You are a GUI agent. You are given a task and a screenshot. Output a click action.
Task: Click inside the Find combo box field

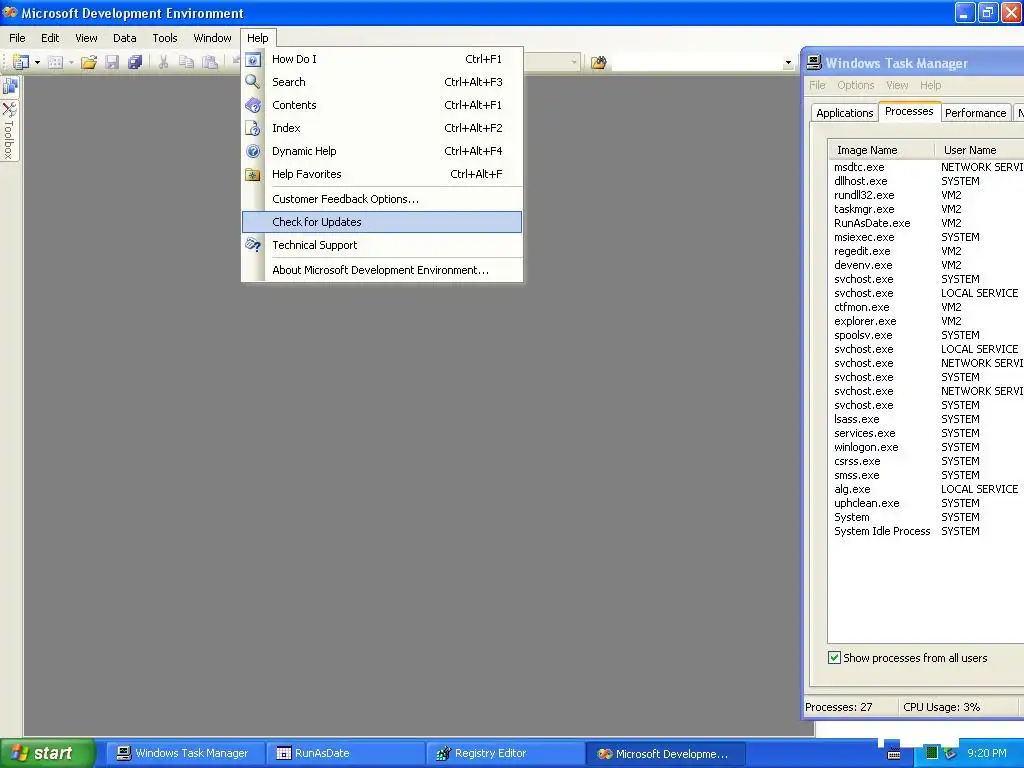[697, 63]
